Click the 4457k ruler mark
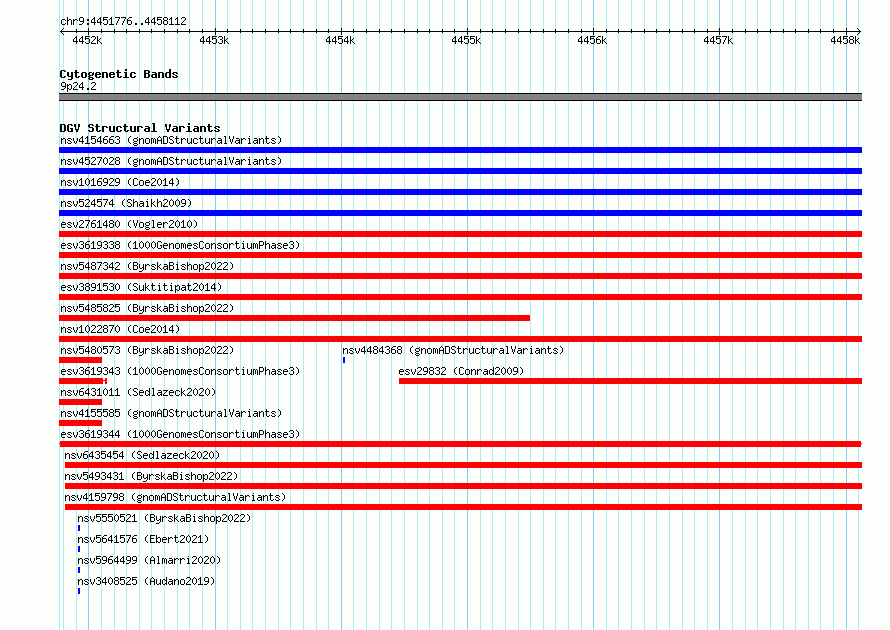 click(718, 40)
